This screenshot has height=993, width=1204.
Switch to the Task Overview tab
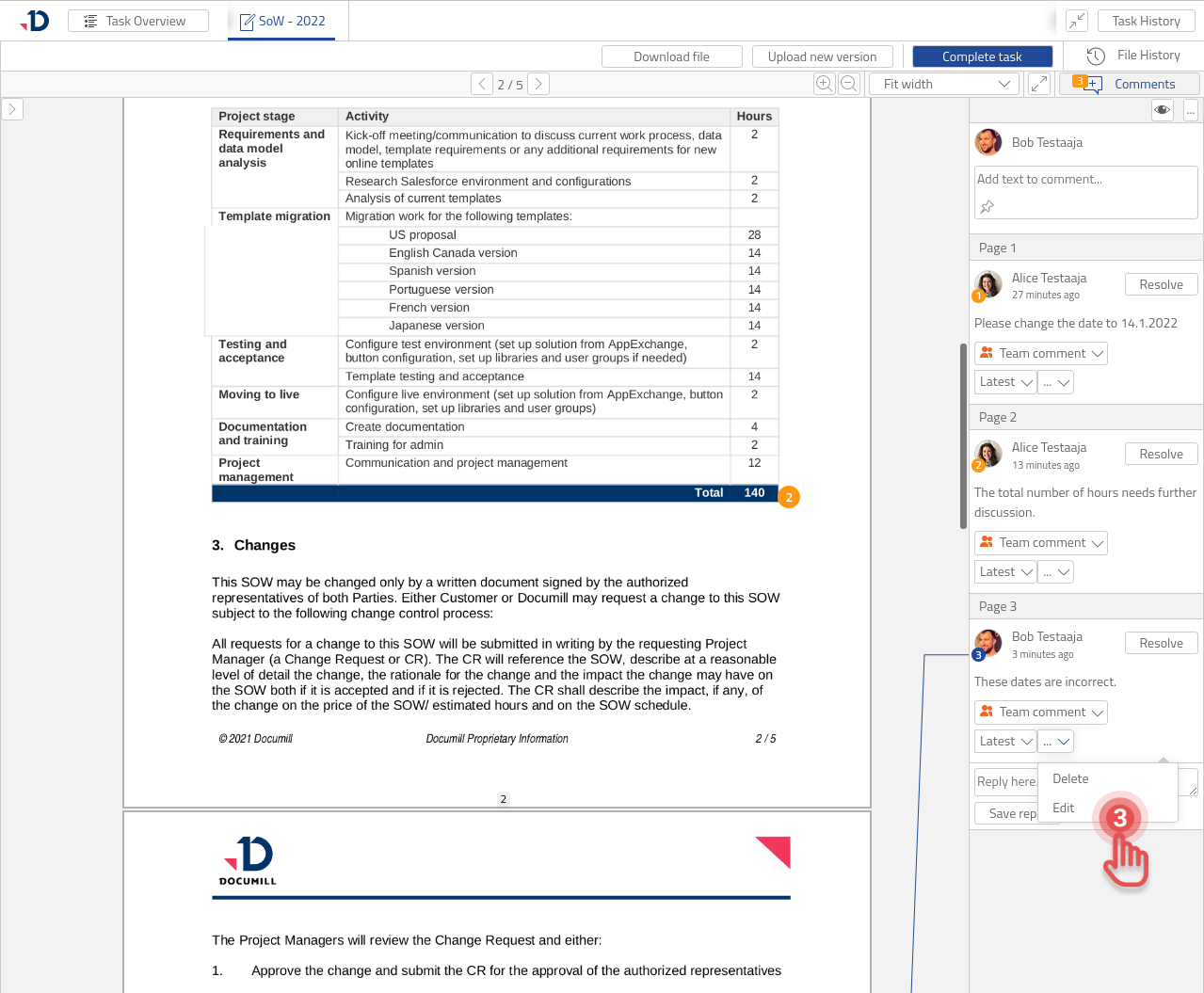138,21
